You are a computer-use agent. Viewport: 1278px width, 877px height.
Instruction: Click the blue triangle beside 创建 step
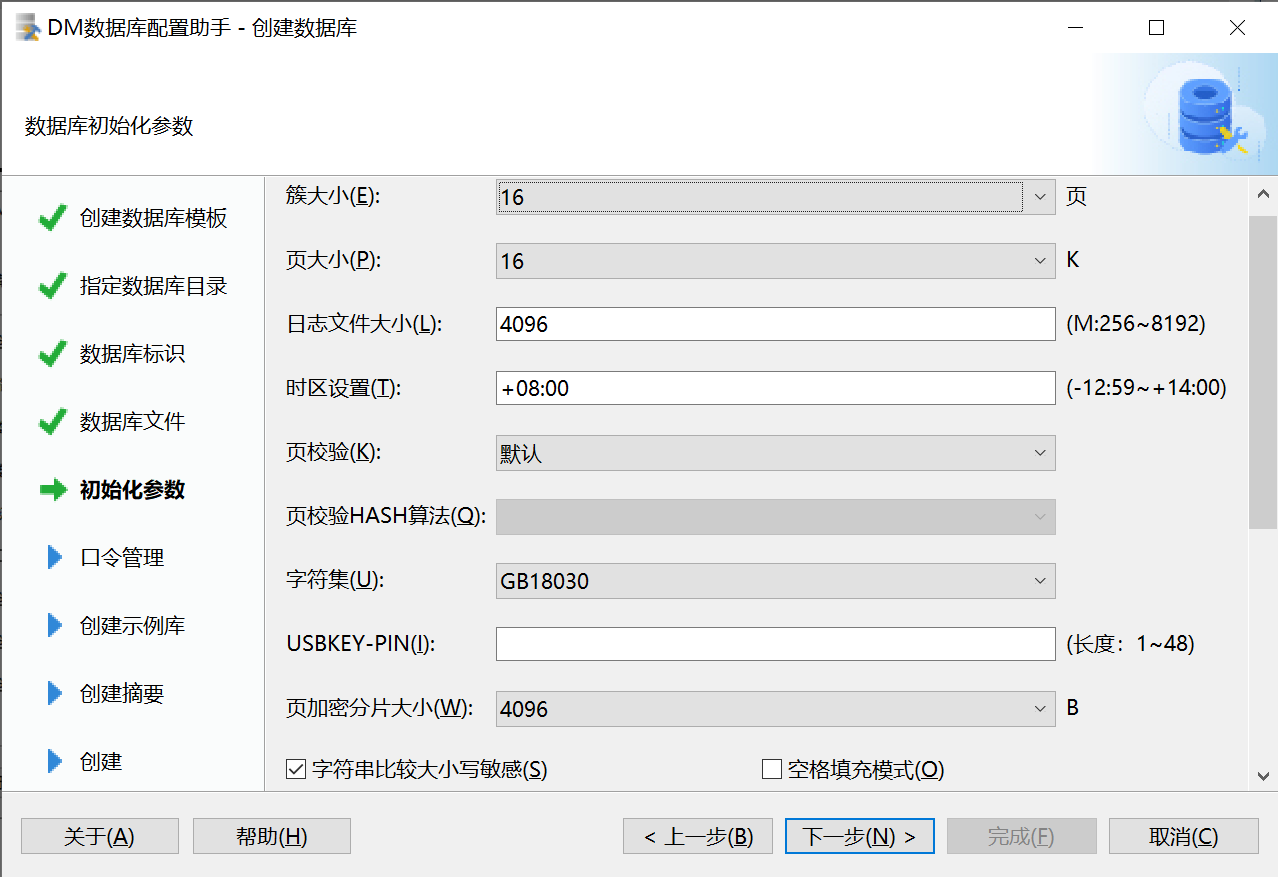click(x=55, y=762)
